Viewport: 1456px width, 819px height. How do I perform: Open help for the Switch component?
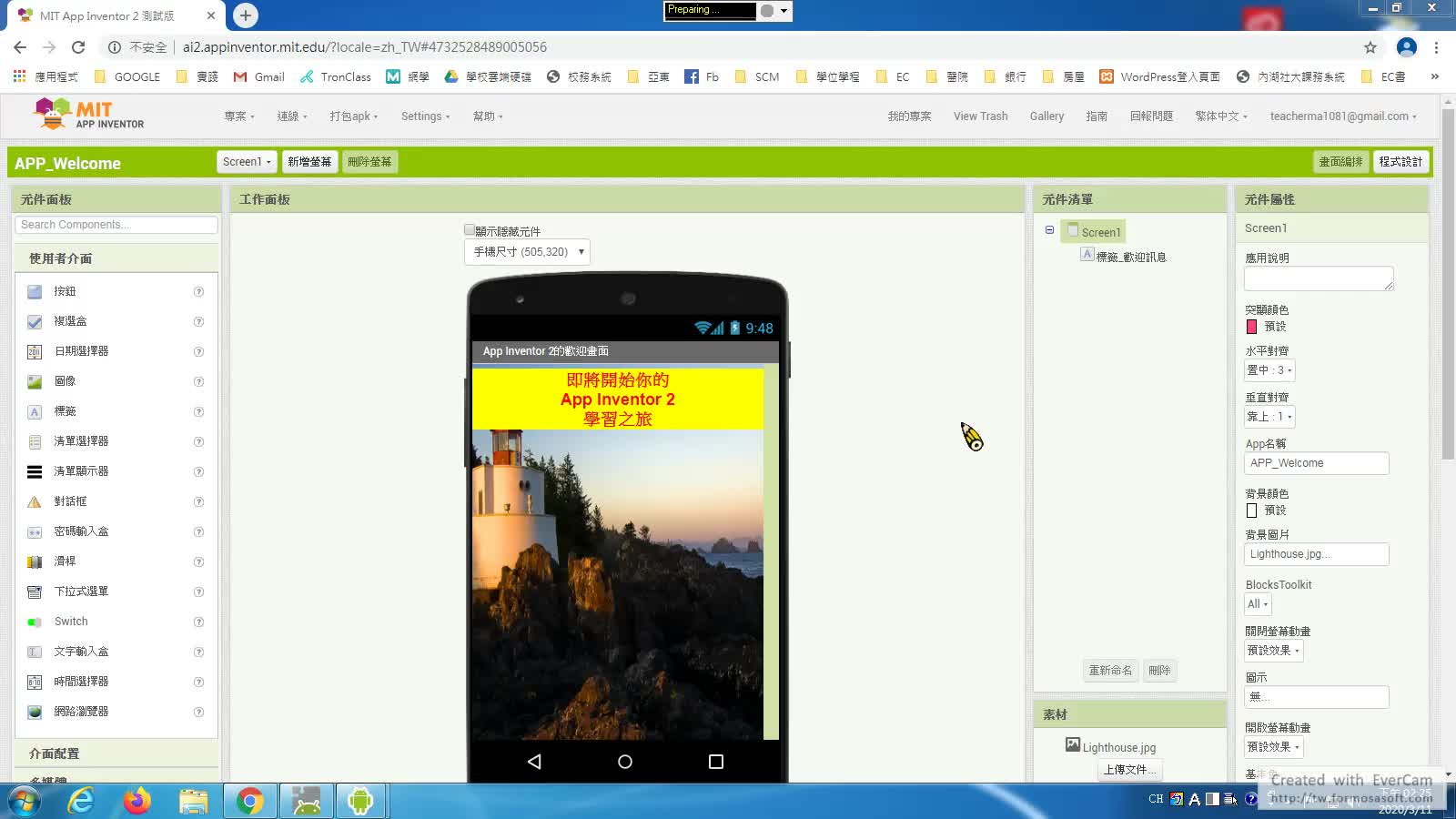coord(198,622)
